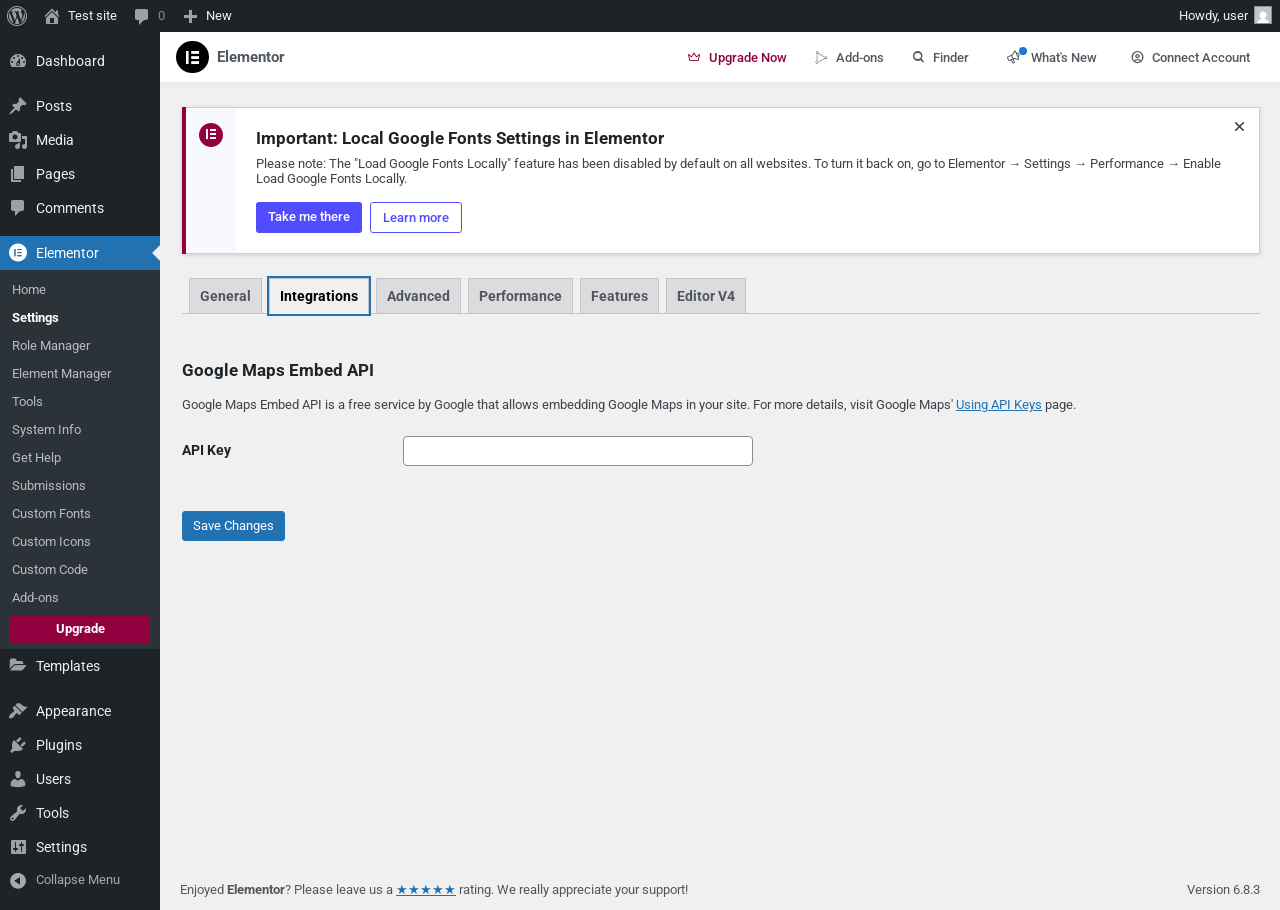The width and height of the screenshot is (1280, 910).
Task: Click the Users person icon
Action: (x=18, y=779)
